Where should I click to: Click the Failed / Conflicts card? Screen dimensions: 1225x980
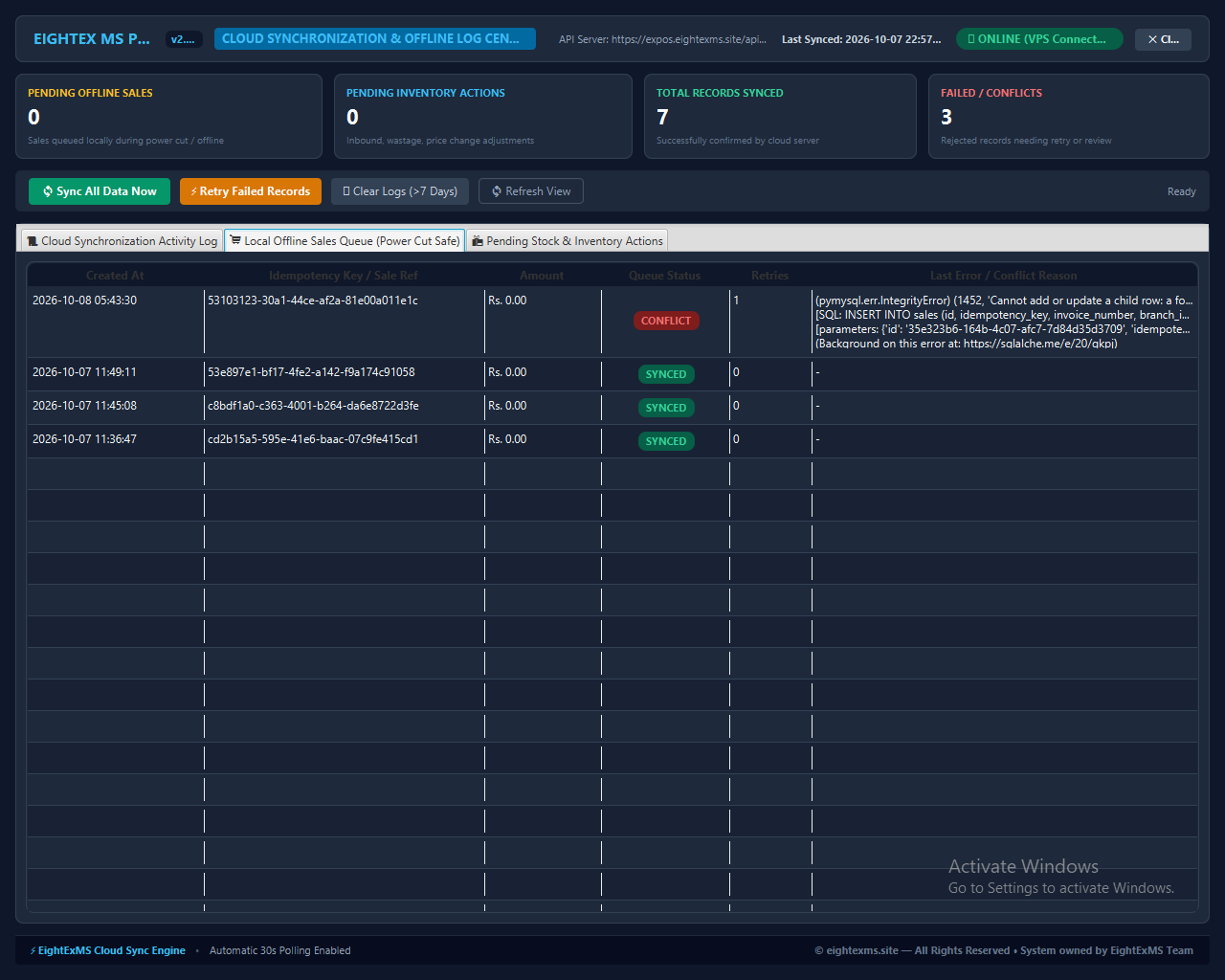pos(1068,116)
